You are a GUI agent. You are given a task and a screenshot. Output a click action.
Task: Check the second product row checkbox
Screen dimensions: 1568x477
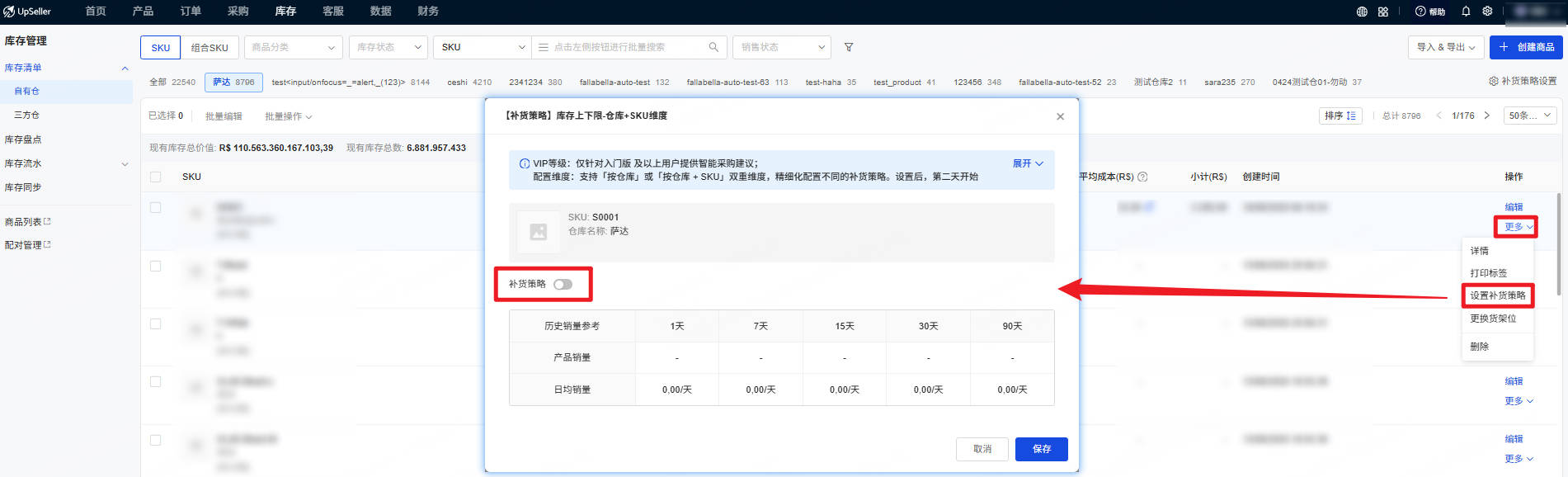[155, 266]
